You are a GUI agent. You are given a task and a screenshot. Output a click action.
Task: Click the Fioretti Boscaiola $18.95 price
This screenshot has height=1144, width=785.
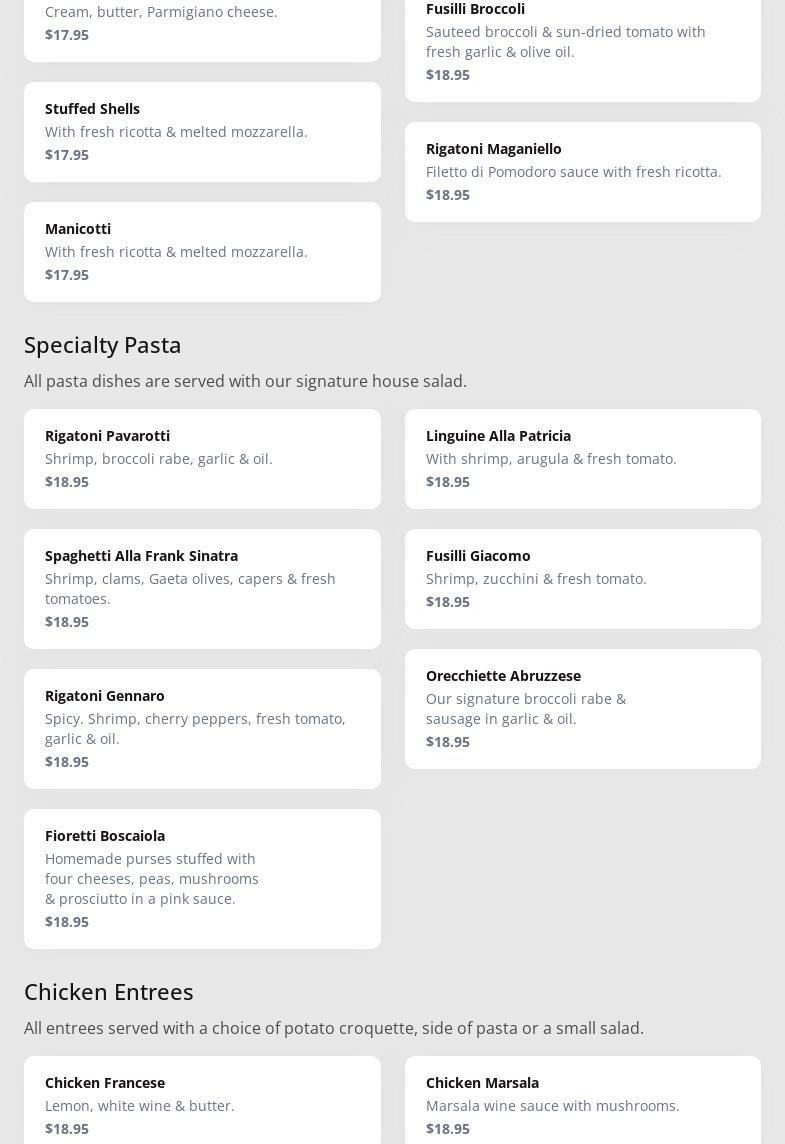click(x=67, y=921)
